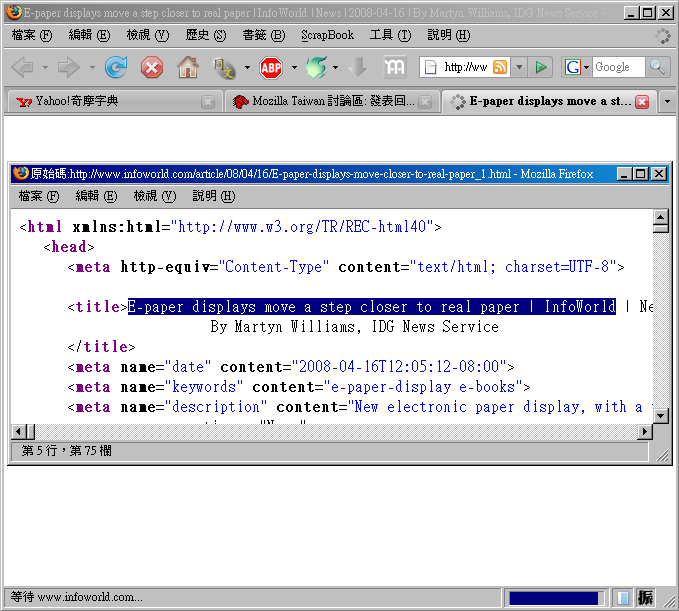Open the ScrapBook menu
The width and height of the screenshot is (679, 611).
pyautogui.click(x=327, y=35)
